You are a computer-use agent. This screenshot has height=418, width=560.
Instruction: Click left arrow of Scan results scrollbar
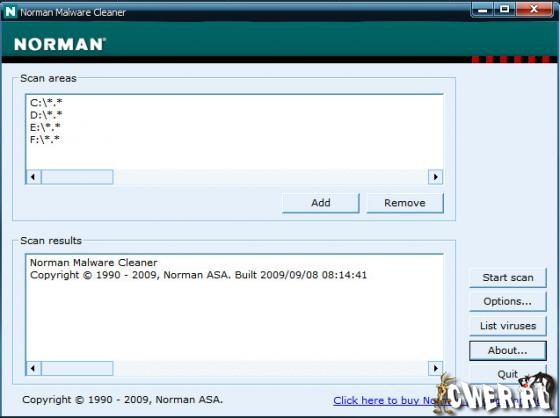click(x=34, y=368)
